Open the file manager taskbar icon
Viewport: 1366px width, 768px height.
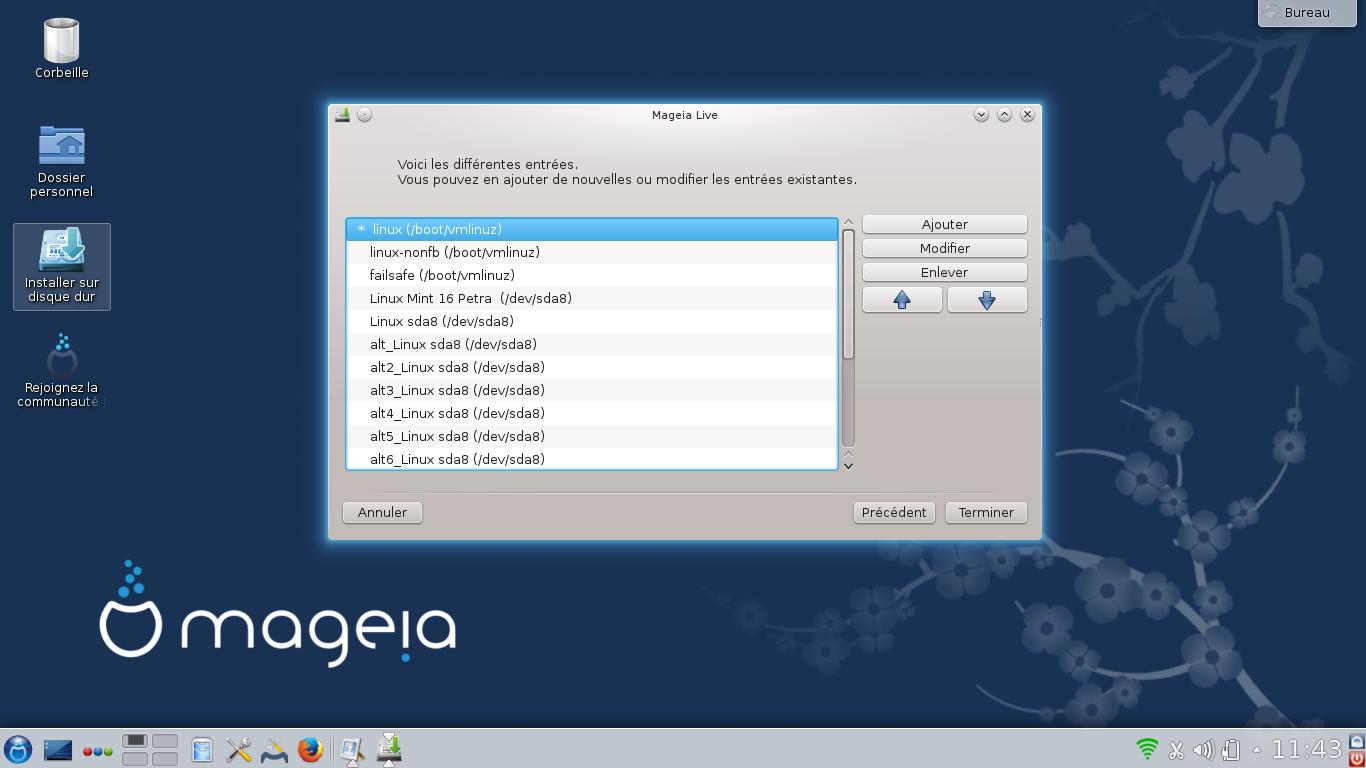(x=202, y=750)
